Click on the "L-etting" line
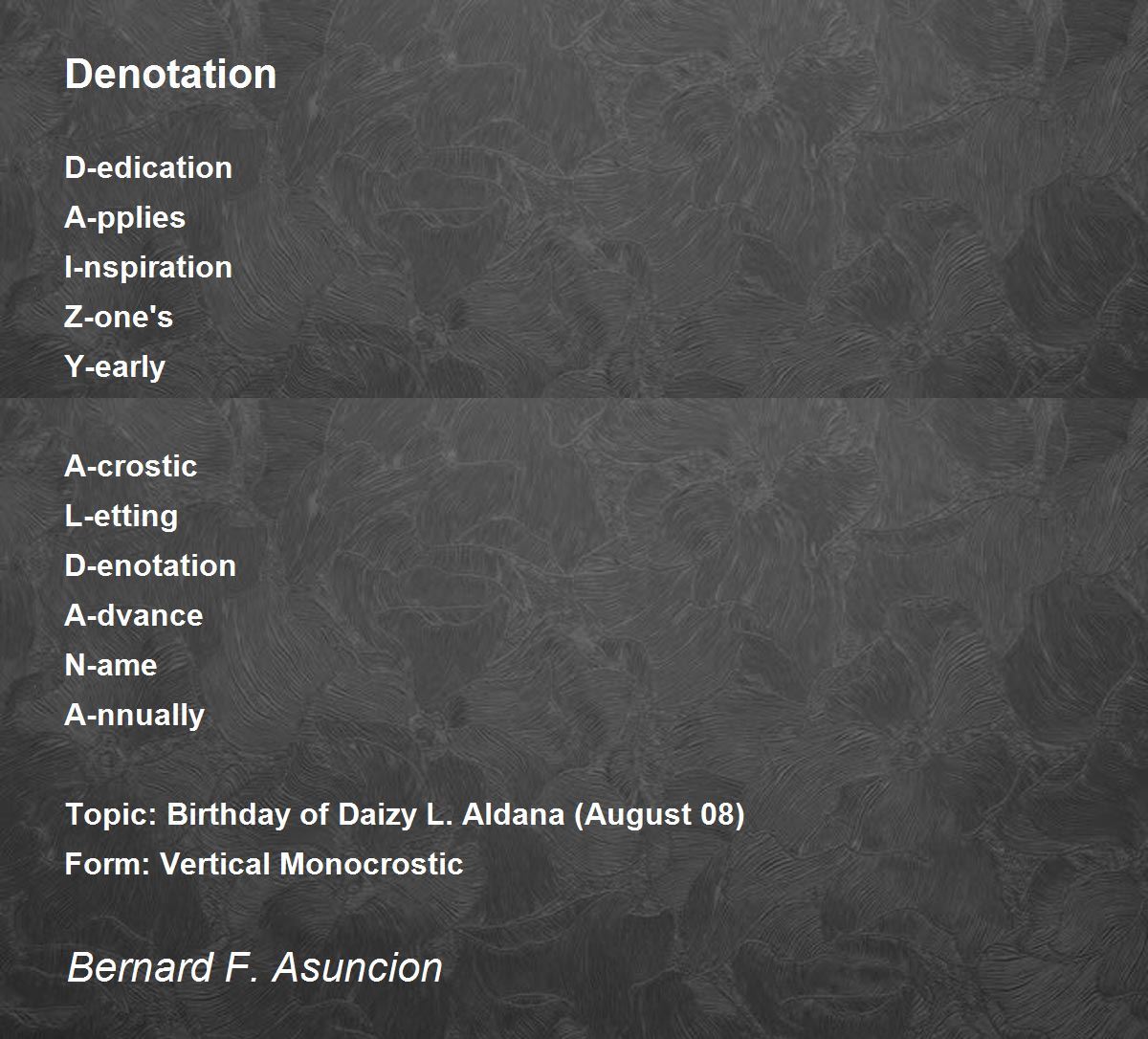The height and width of the screenshot is (1039, 1148). [x=121, y=516]
